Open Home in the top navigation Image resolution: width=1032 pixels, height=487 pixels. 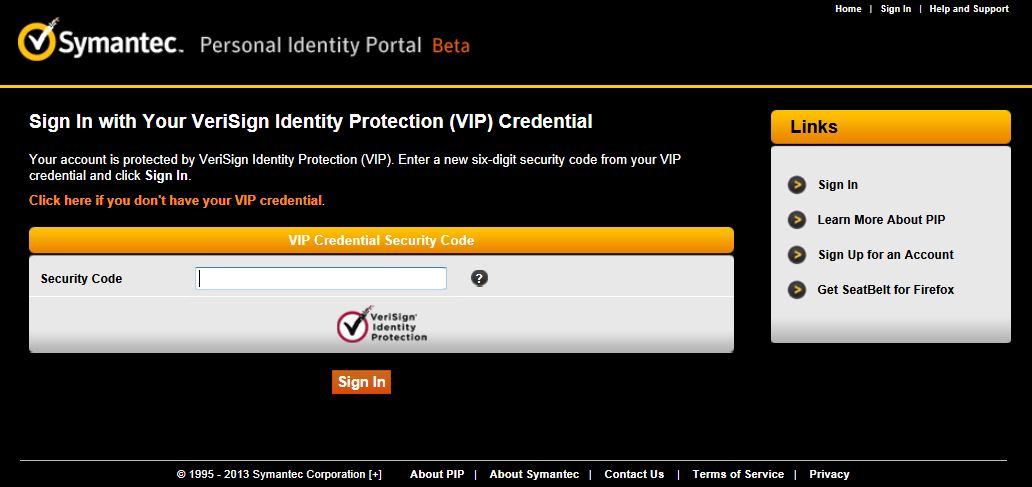click(848, 9)
